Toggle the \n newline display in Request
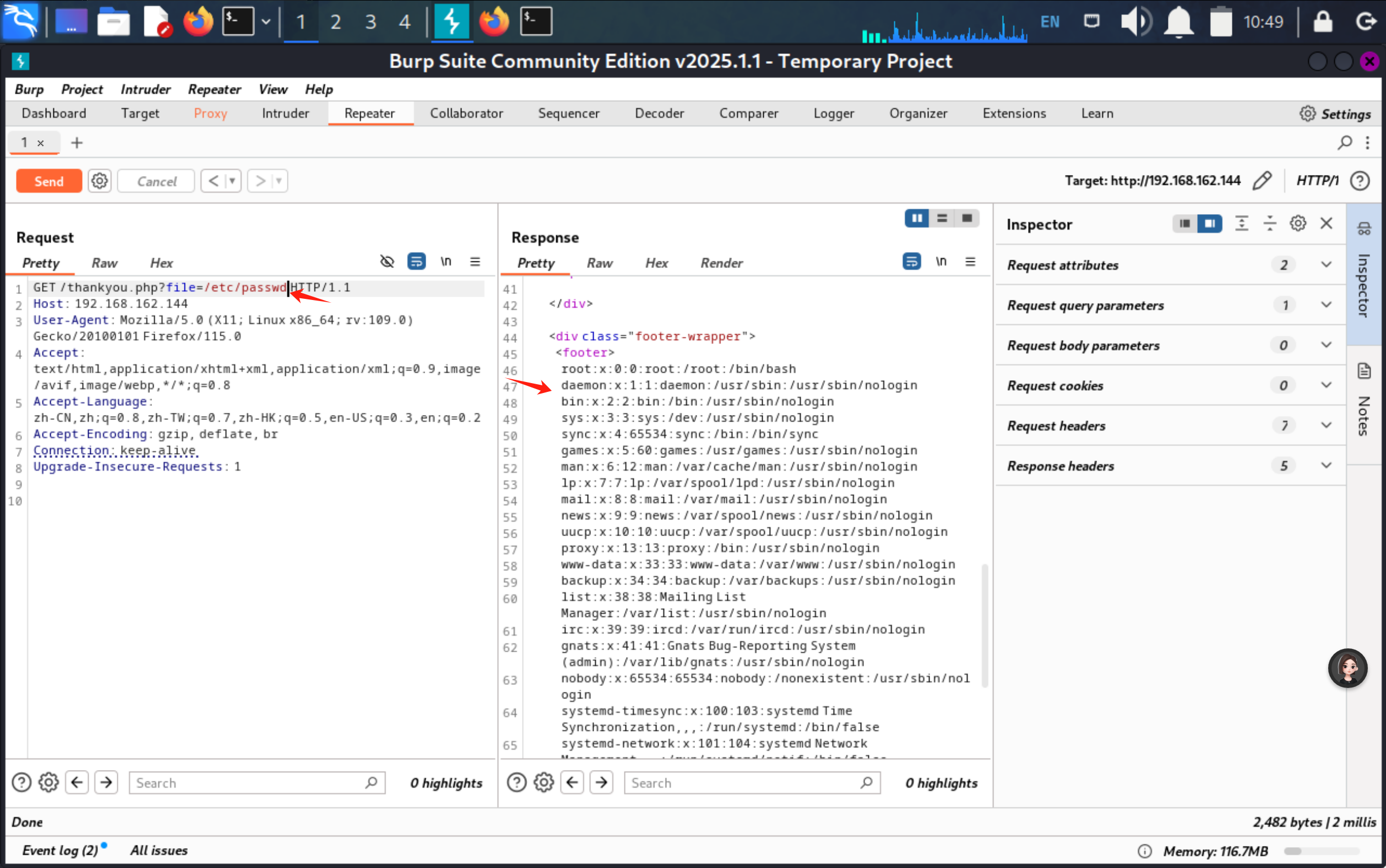This screenshot has height=868, width=1386. pos(445,262)
